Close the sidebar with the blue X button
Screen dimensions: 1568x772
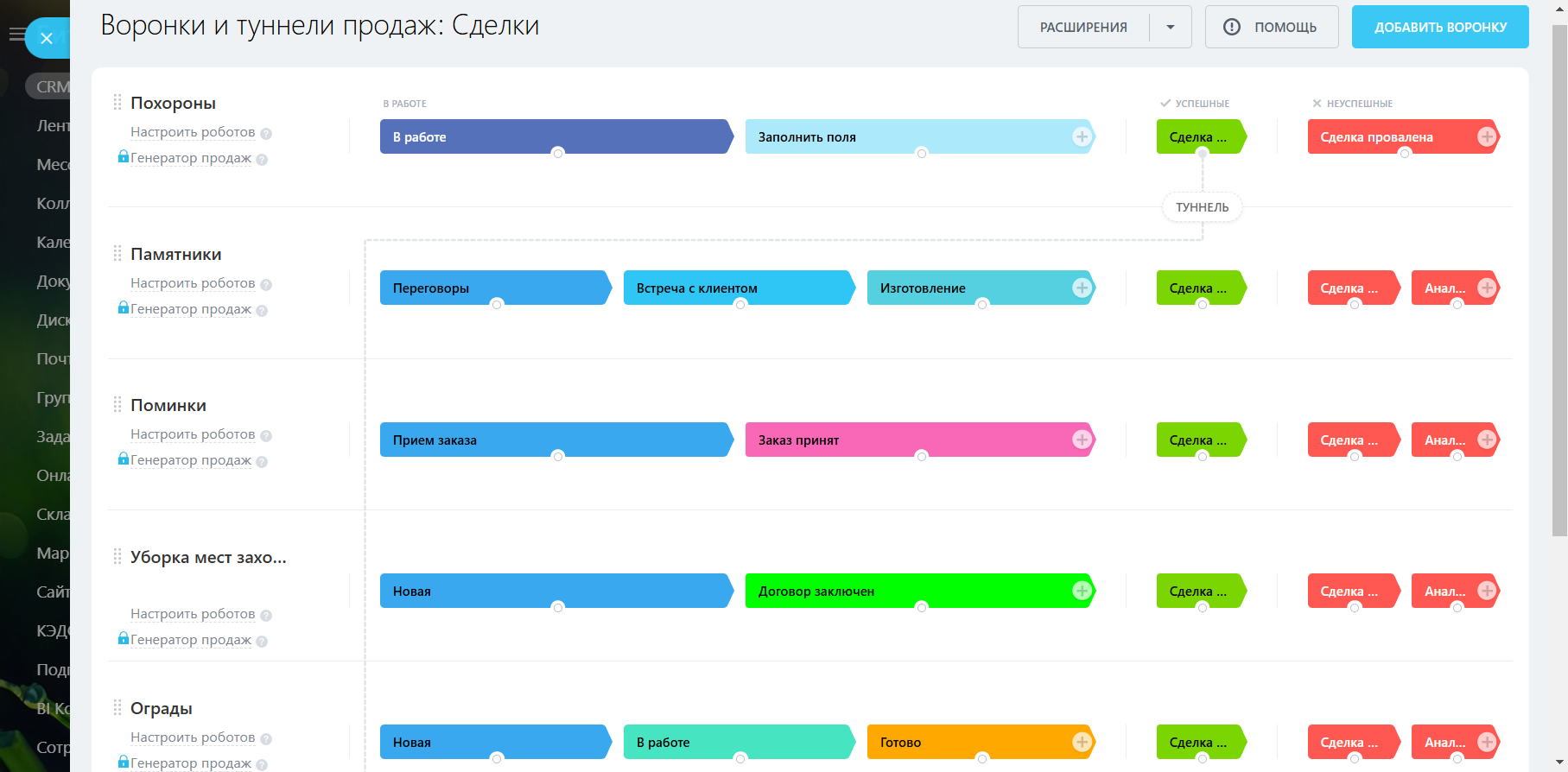47,38
